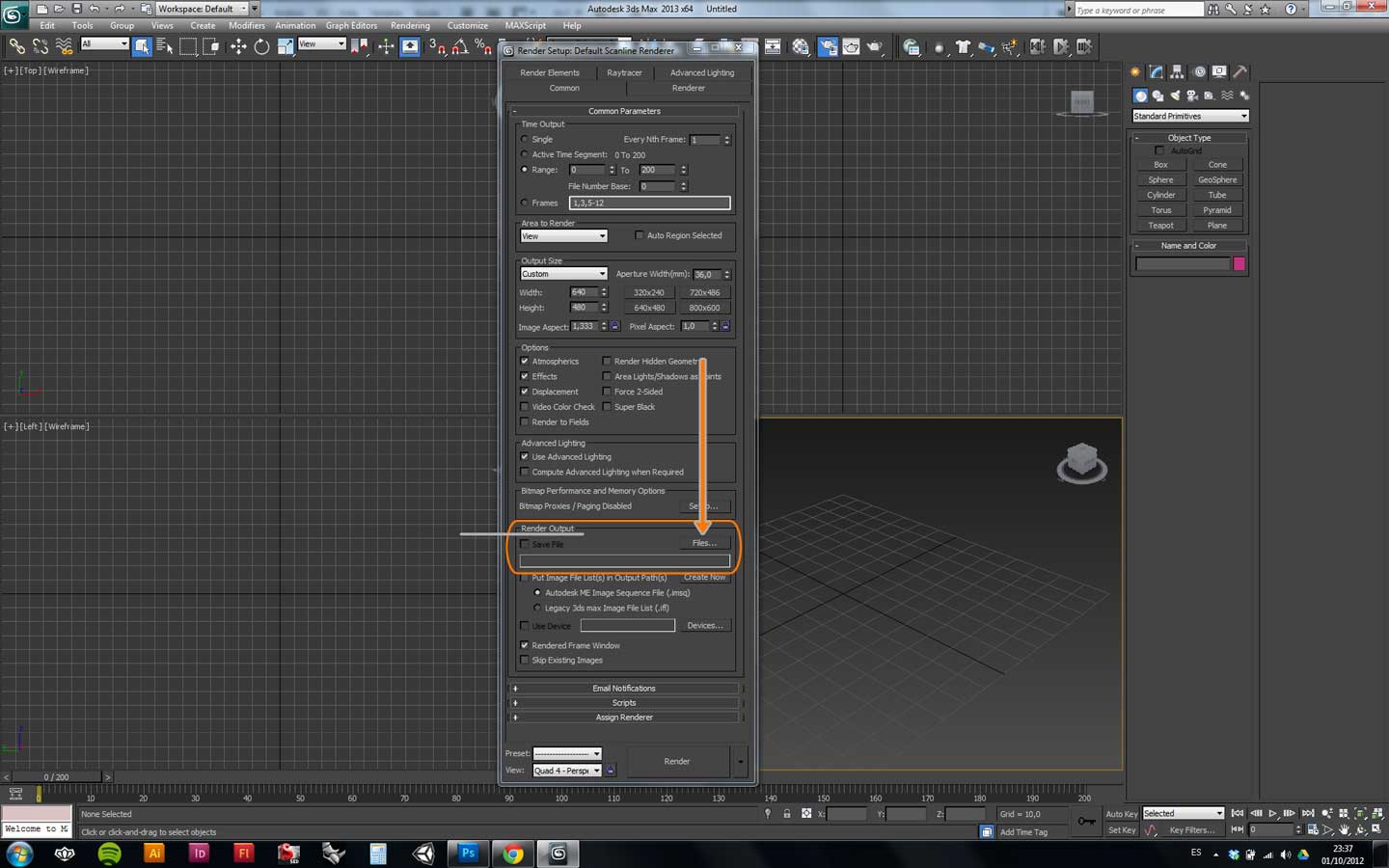Check the Save File checkbox
This screenshot has width=1389, height=868.
tap(525, 545)
